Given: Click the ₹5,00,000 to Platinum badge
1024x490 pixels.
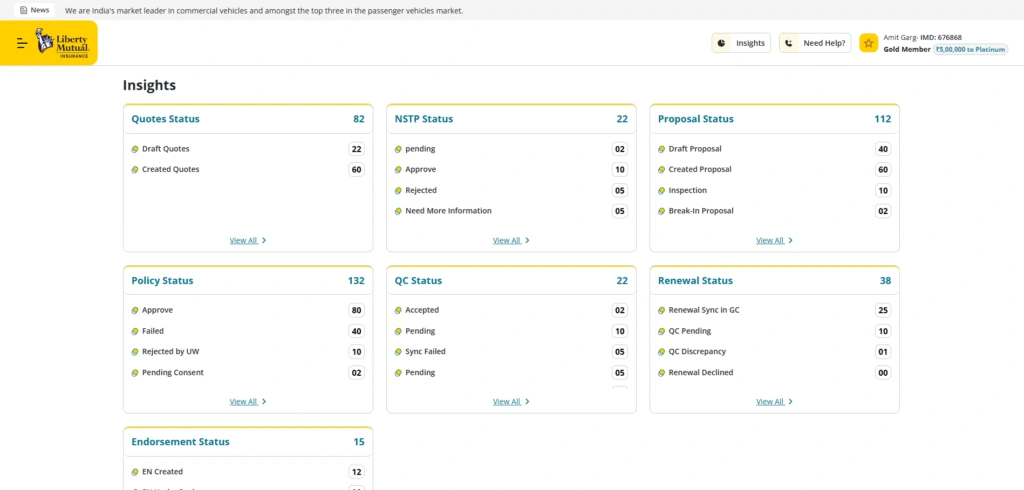Looking at the screenshot, I should [969, 49].
